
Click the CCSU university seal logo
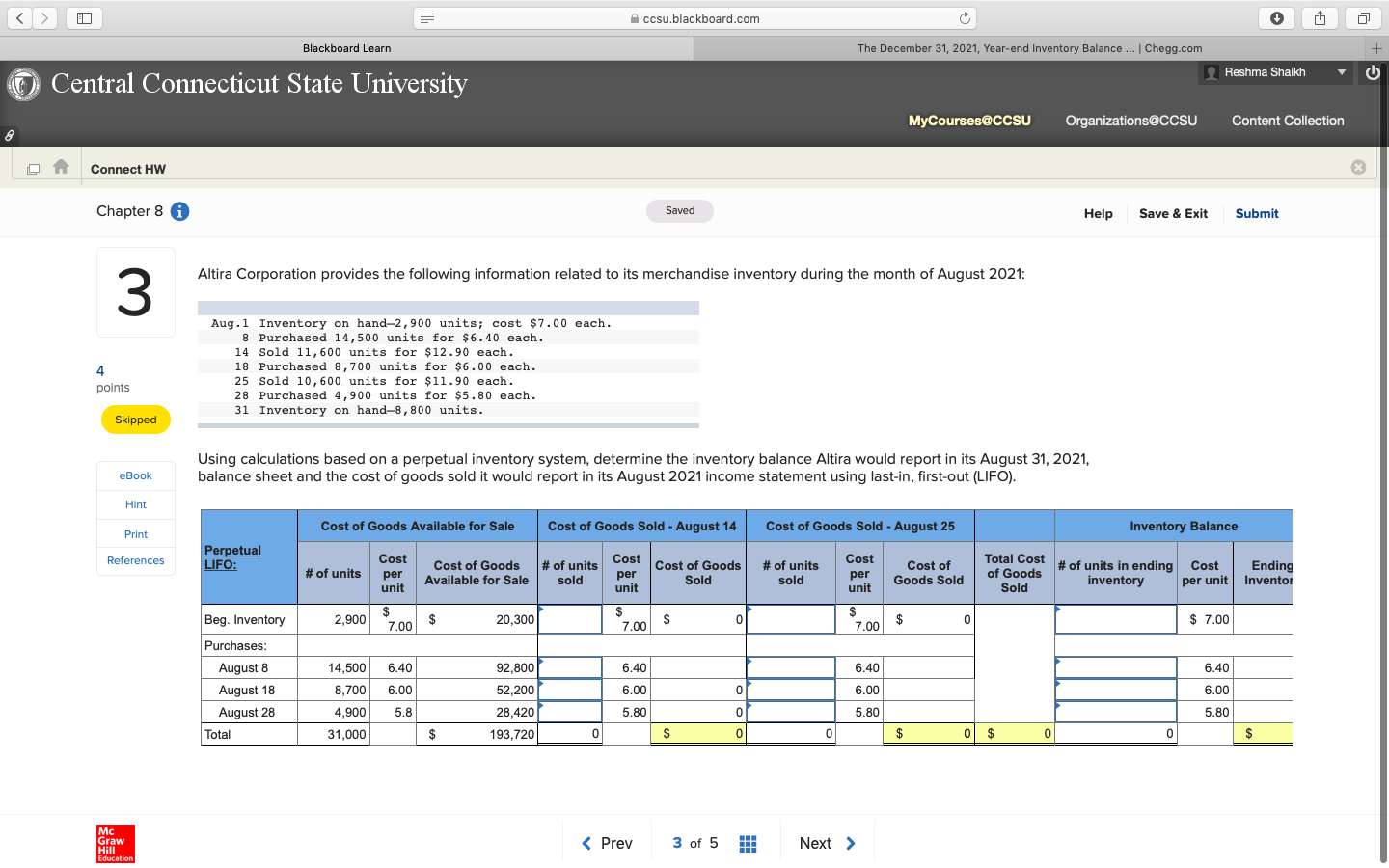pos(23,84)
